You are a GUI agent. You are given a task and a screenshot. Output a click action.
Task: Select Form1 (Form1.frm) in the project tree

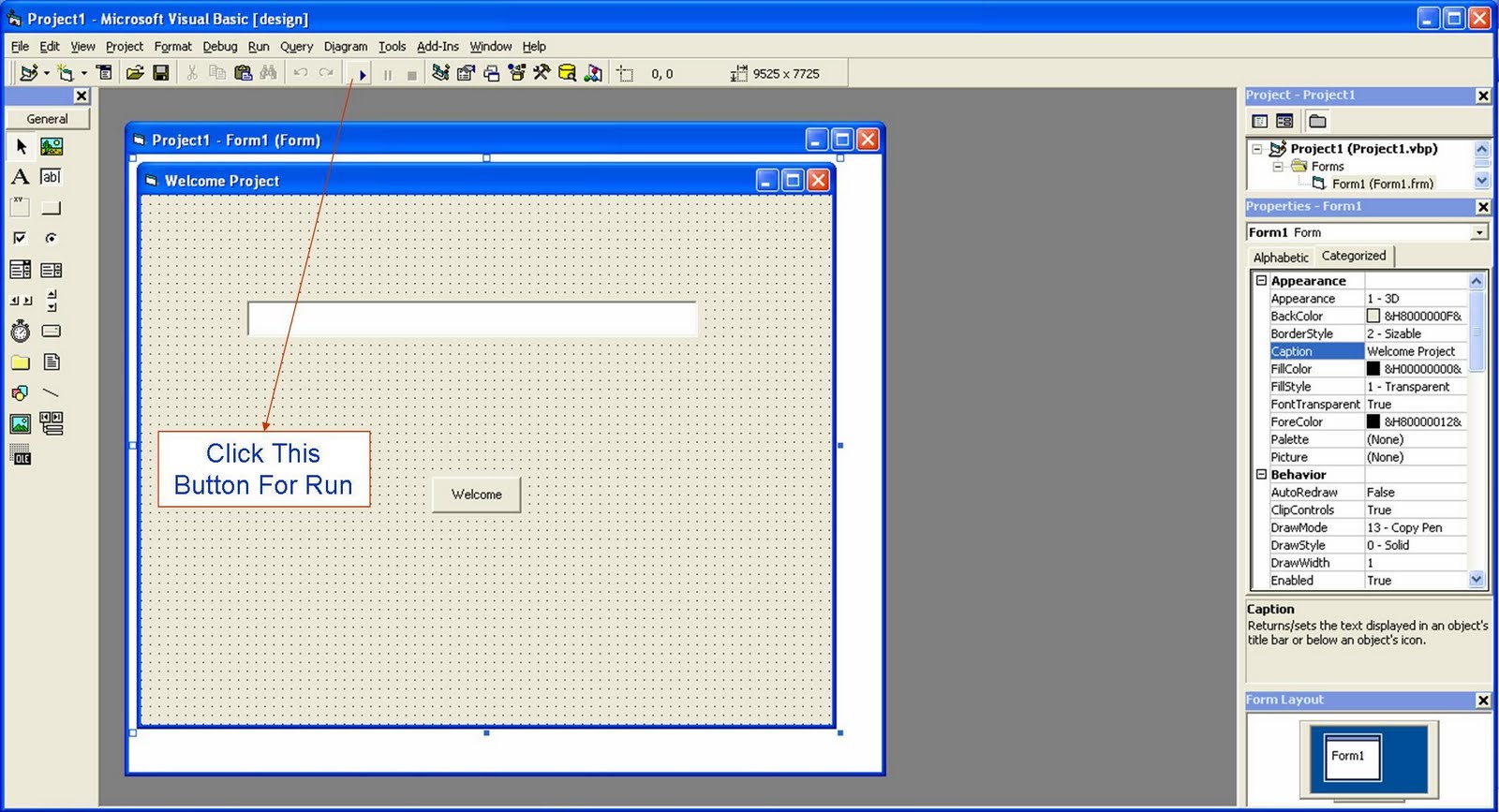pyautogui.click(x=1383, y=184)
